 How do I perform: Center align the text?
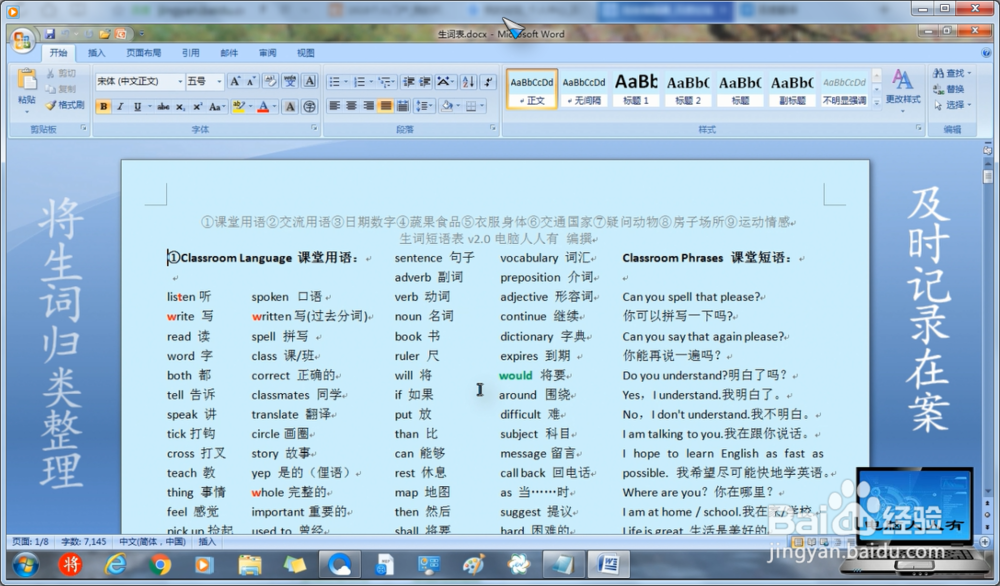tap(351, 106)
